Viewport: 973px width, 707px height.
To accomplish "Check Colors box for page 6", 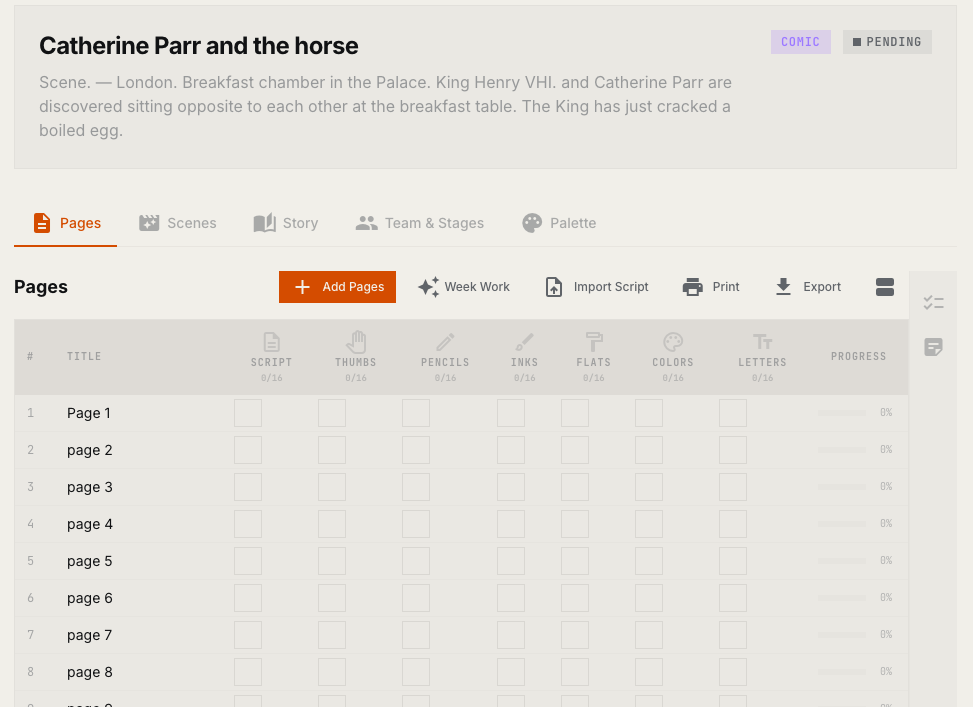I will pyautogui.click(x=649, y=598).
